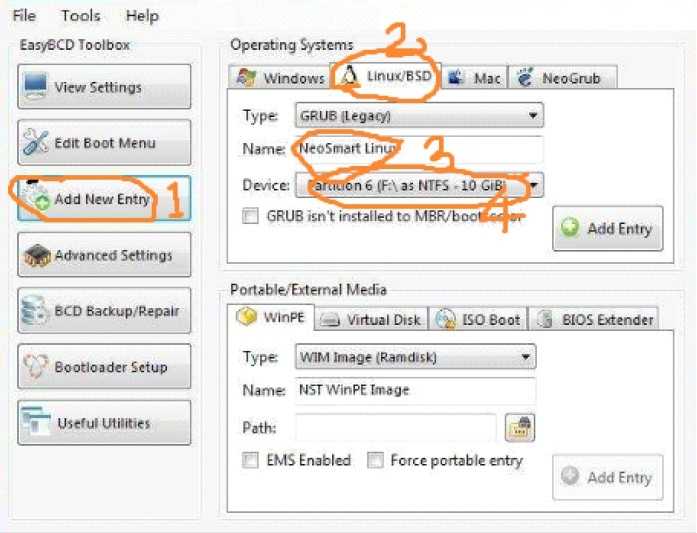Switch to the Windows tab
The height and width of the screenshot is (533, 697).
(x=280, y=78)
